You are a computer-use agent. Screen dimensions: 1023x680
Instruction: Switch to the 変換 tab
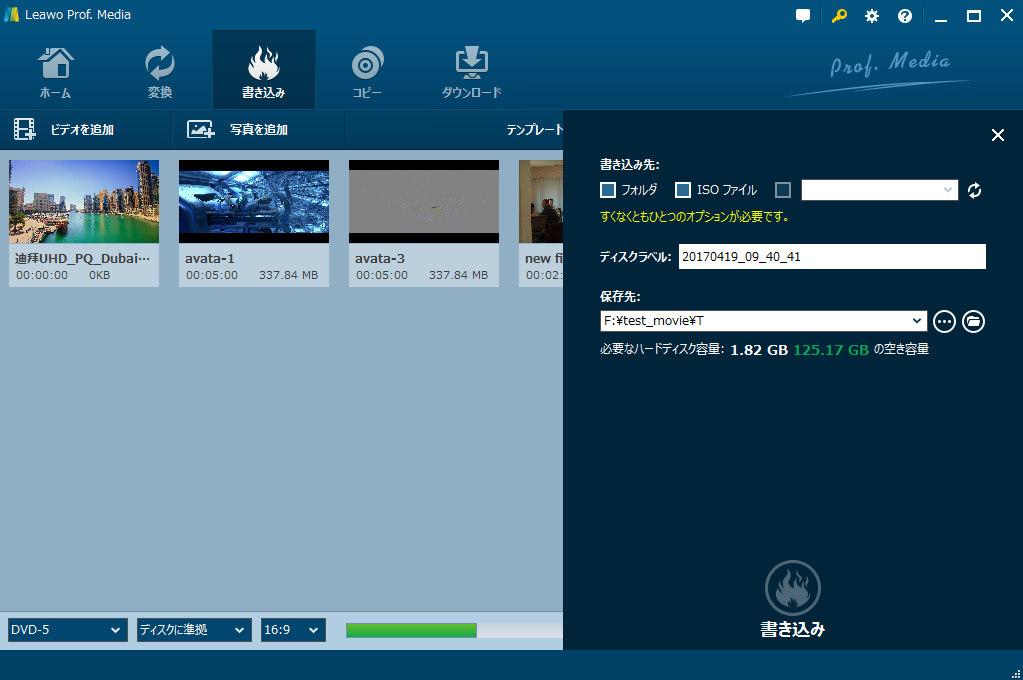(x=160, y=72)
